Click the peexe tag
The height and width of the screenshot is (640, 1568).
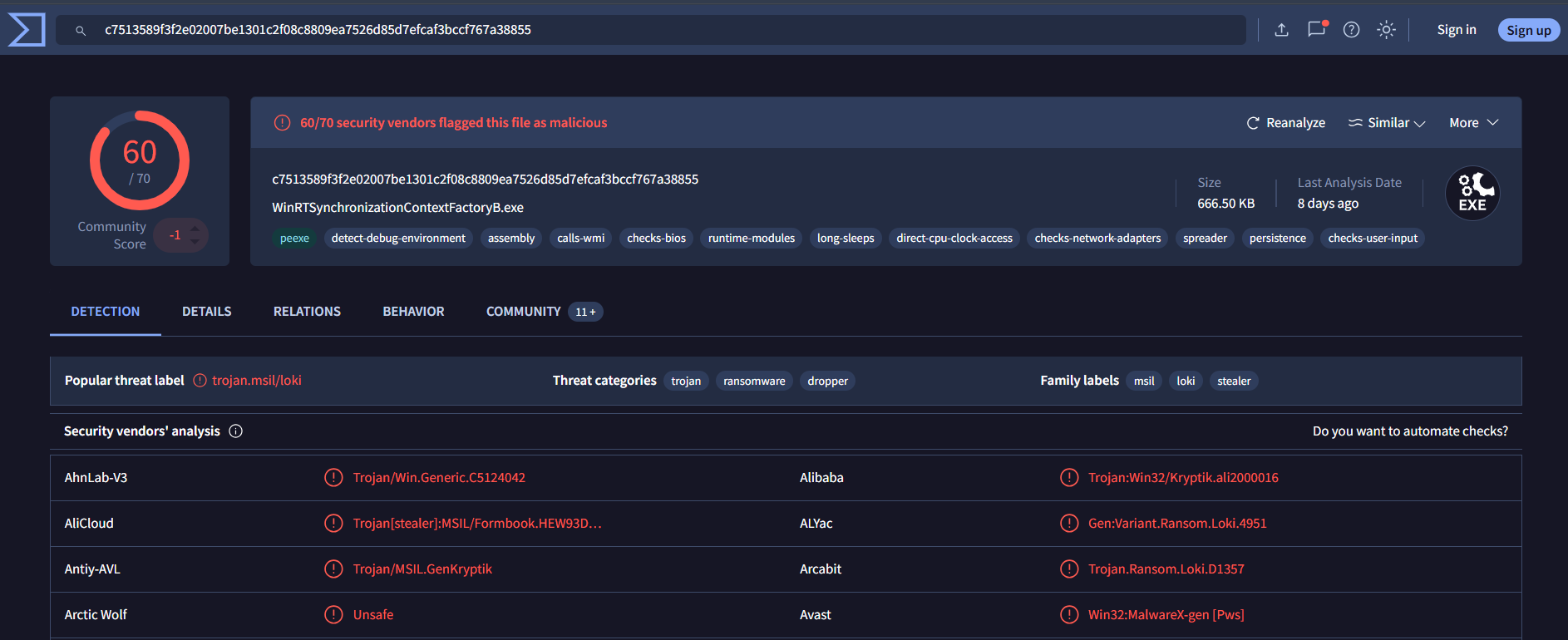[294, 239]
